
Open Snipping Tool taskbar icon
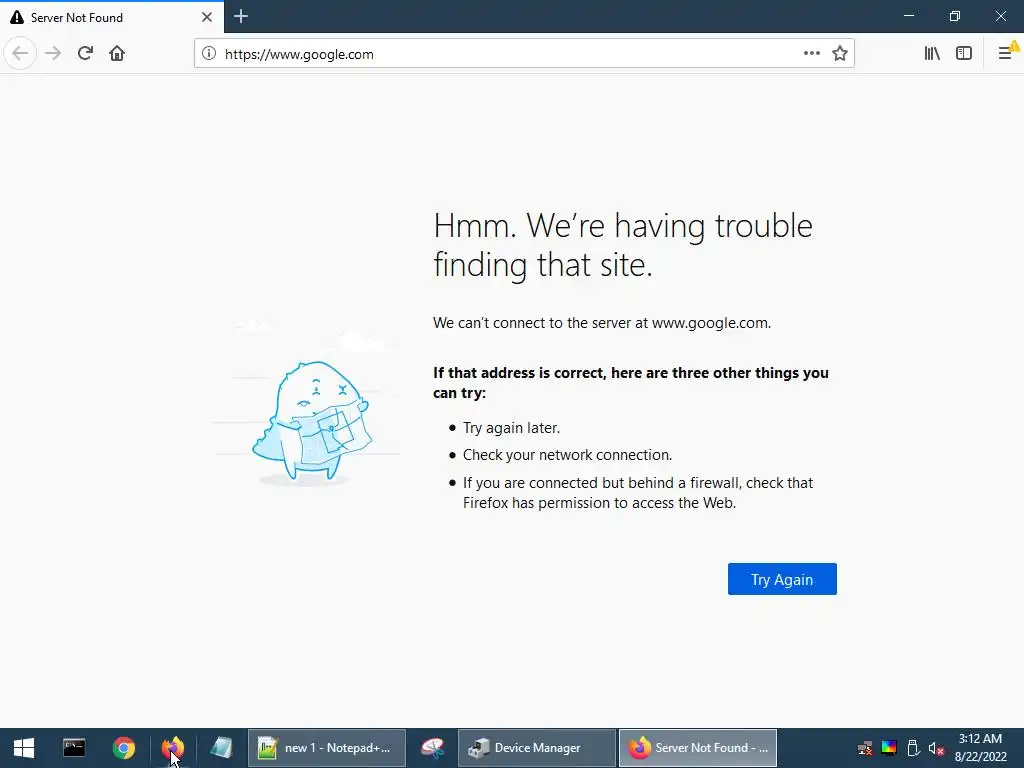432,748
